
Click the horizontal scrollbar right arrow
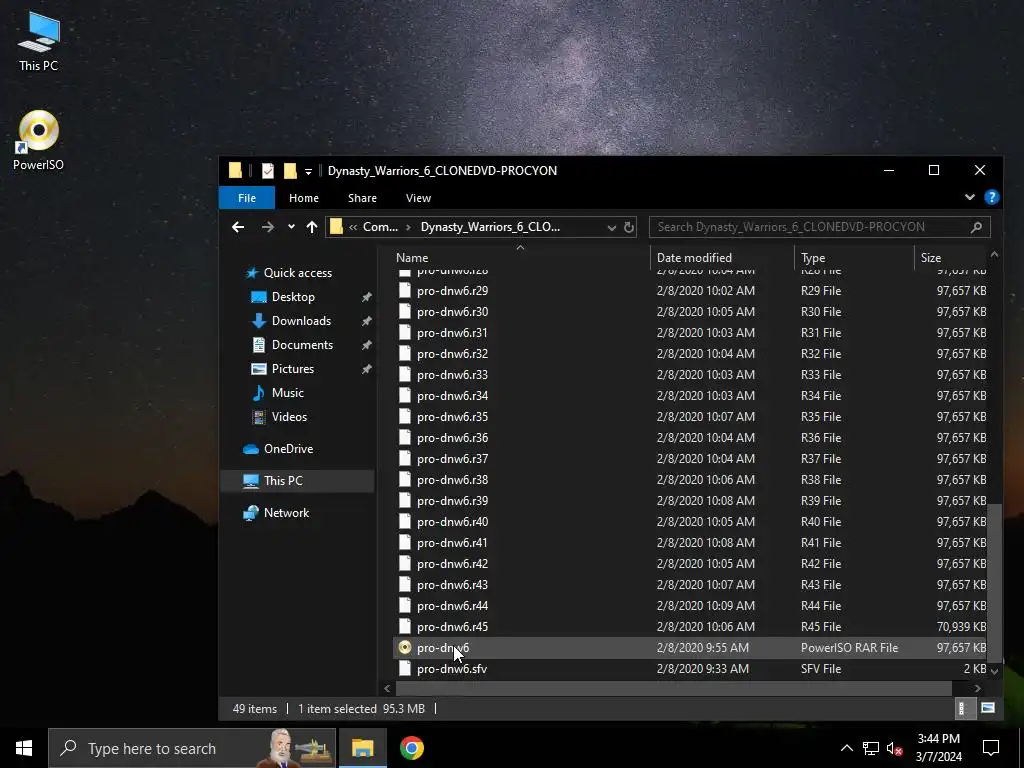[978, 688]
